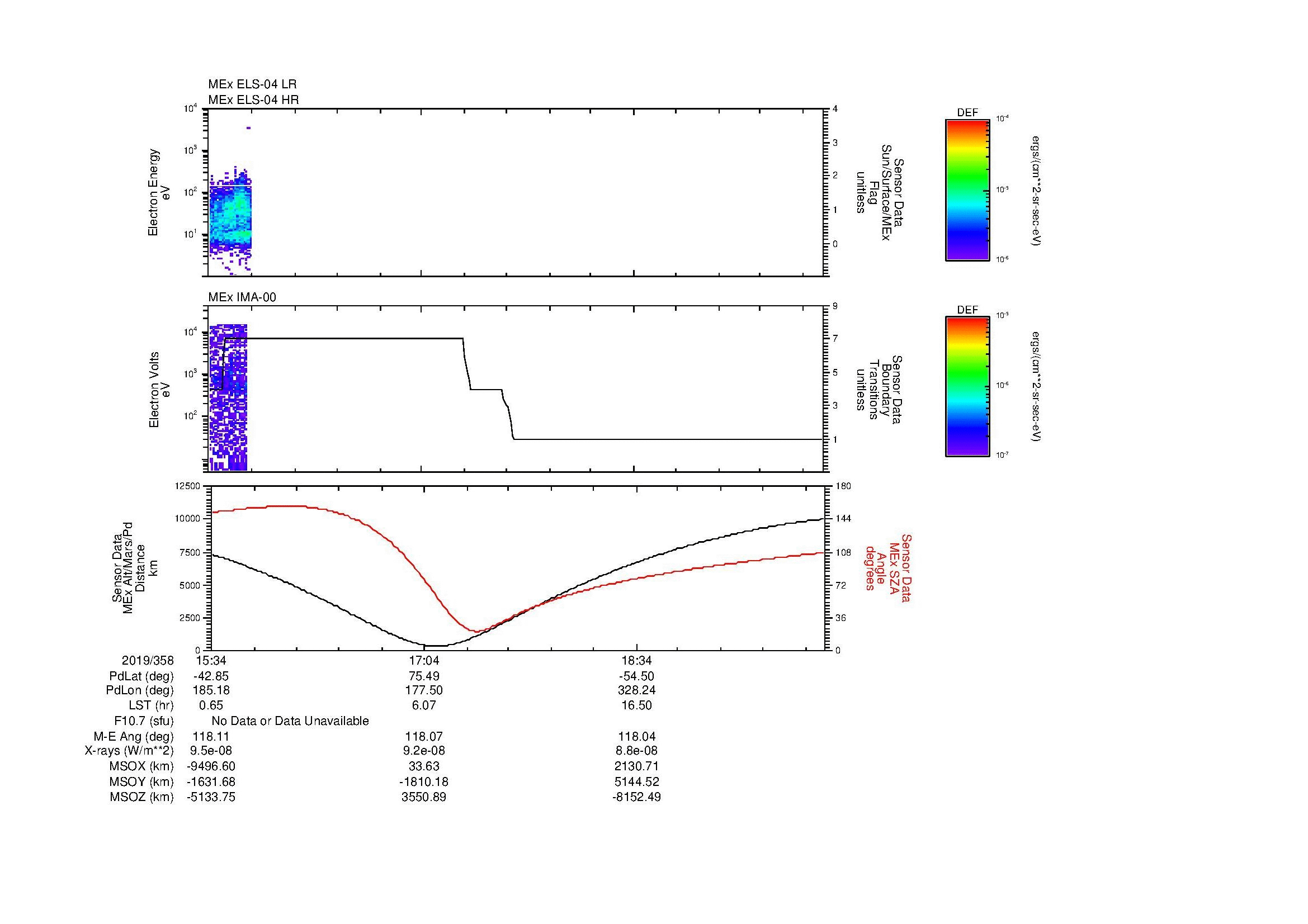1308x924 pixels.
Task: Click the '180' SZA axis tick
Action: 843,486
